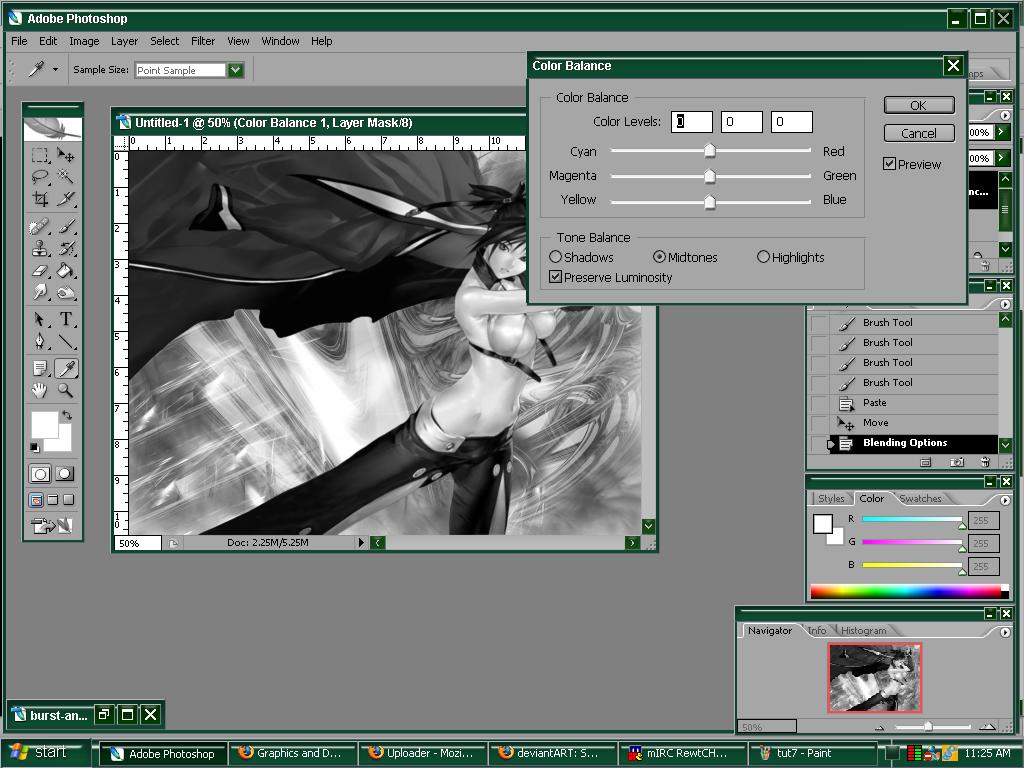This screenshot has height=768, width=1024.
Task: Pick the Magic Wand tool
Action: pos(65,177)
